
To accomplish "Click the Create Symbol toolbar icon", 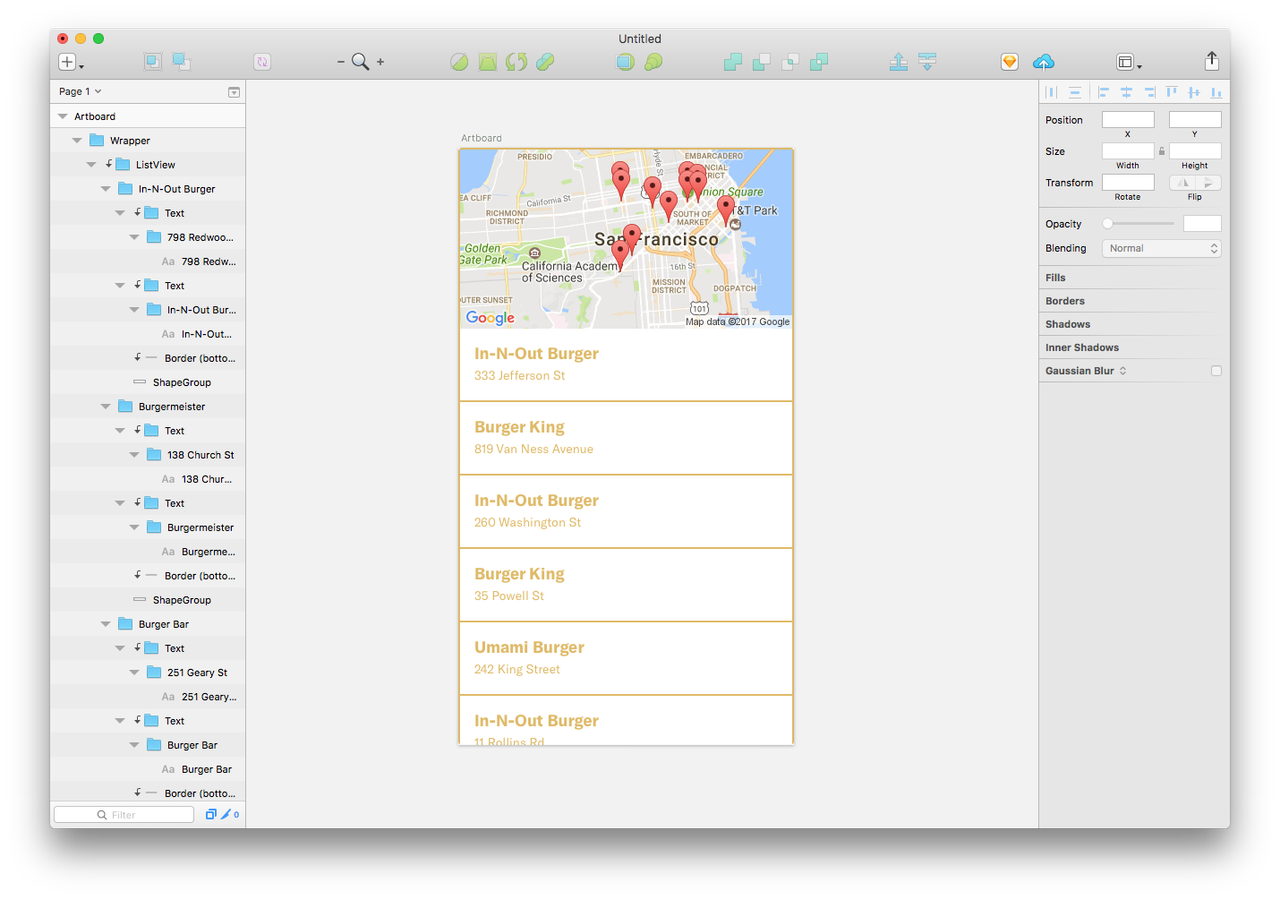I will point(261,62).
